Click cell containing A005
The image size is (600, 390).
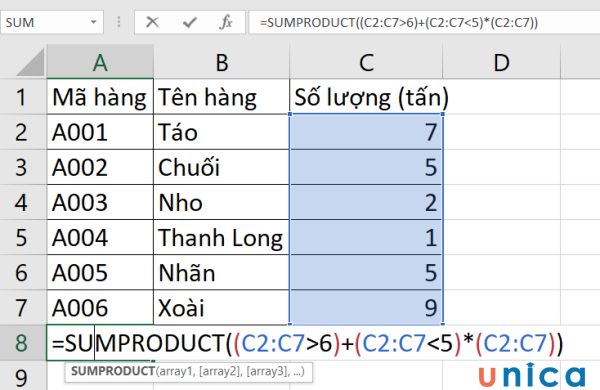click(100, 273)
